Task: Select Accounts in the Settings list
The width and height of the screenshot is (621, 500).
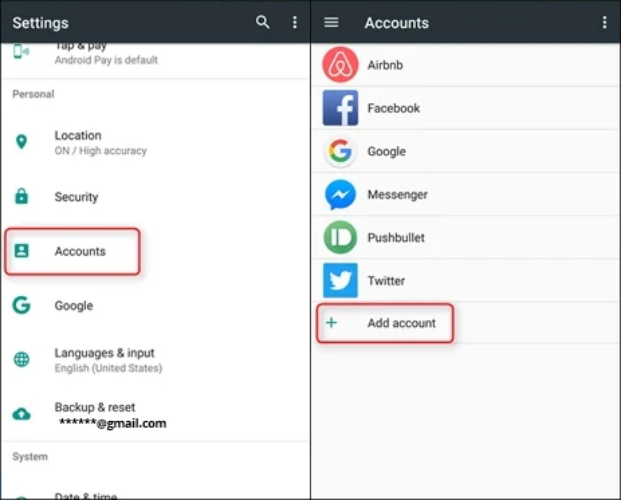Action: 79,251
